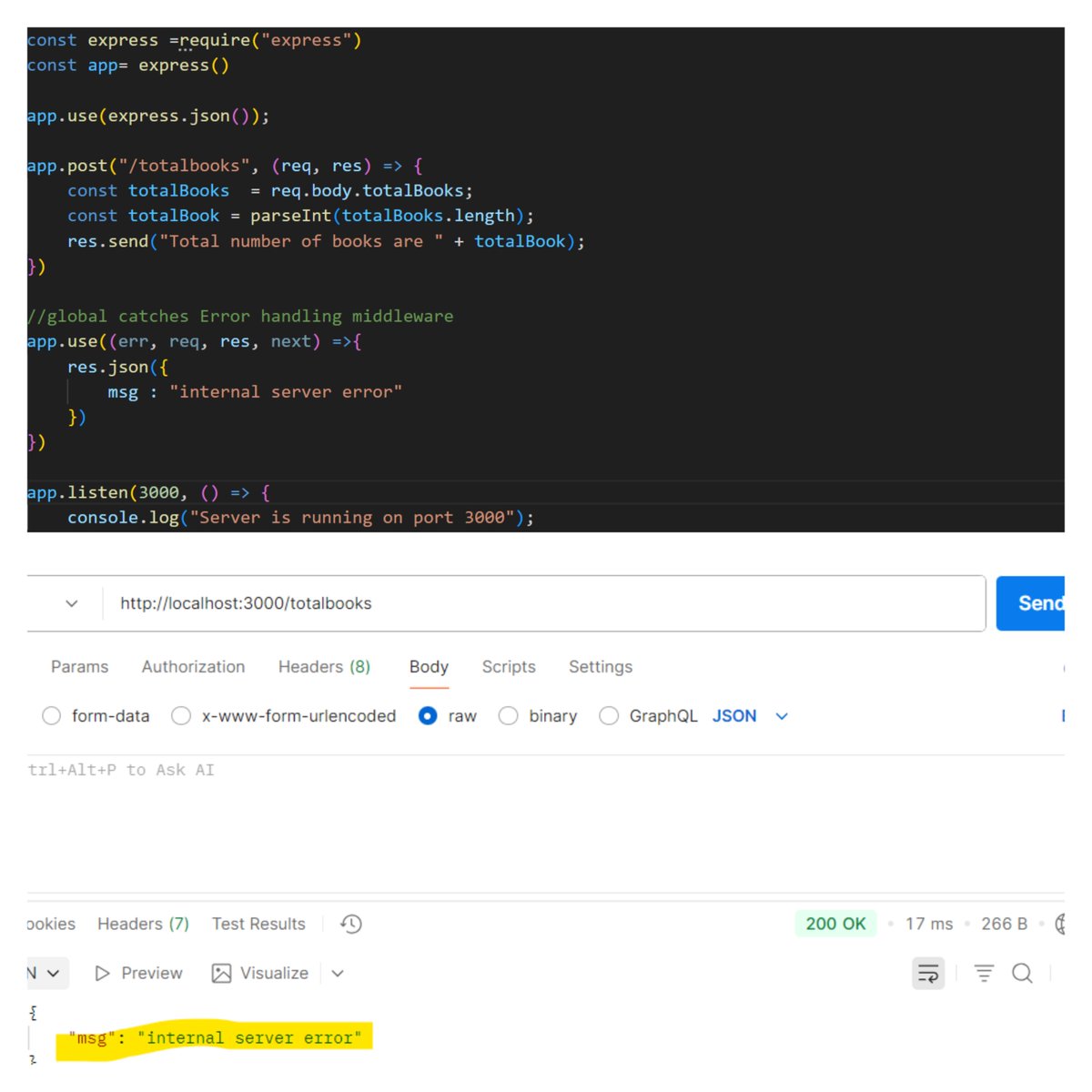1092x1092 pixels.
Task: Click the Authorization section link
Action: click(192, 667)
